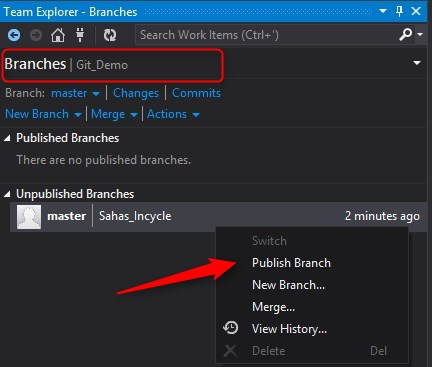Go to Team Explorer Home icon

click(58, 35)
